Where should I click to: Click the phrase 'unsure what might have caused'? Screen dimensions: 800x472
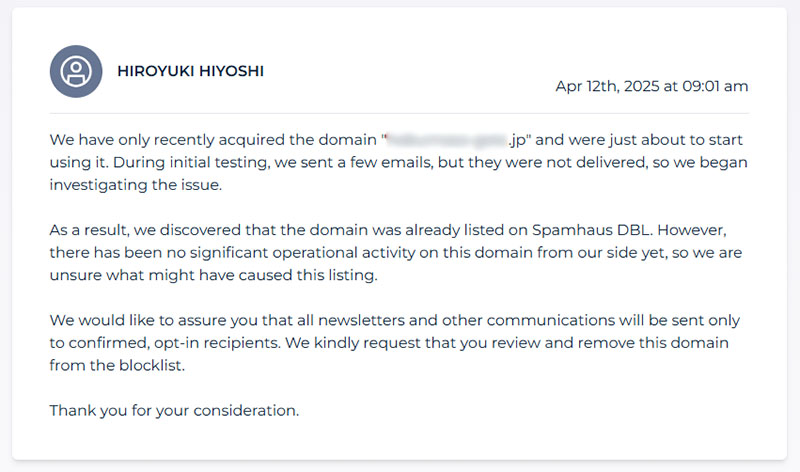tap(171, 276)
